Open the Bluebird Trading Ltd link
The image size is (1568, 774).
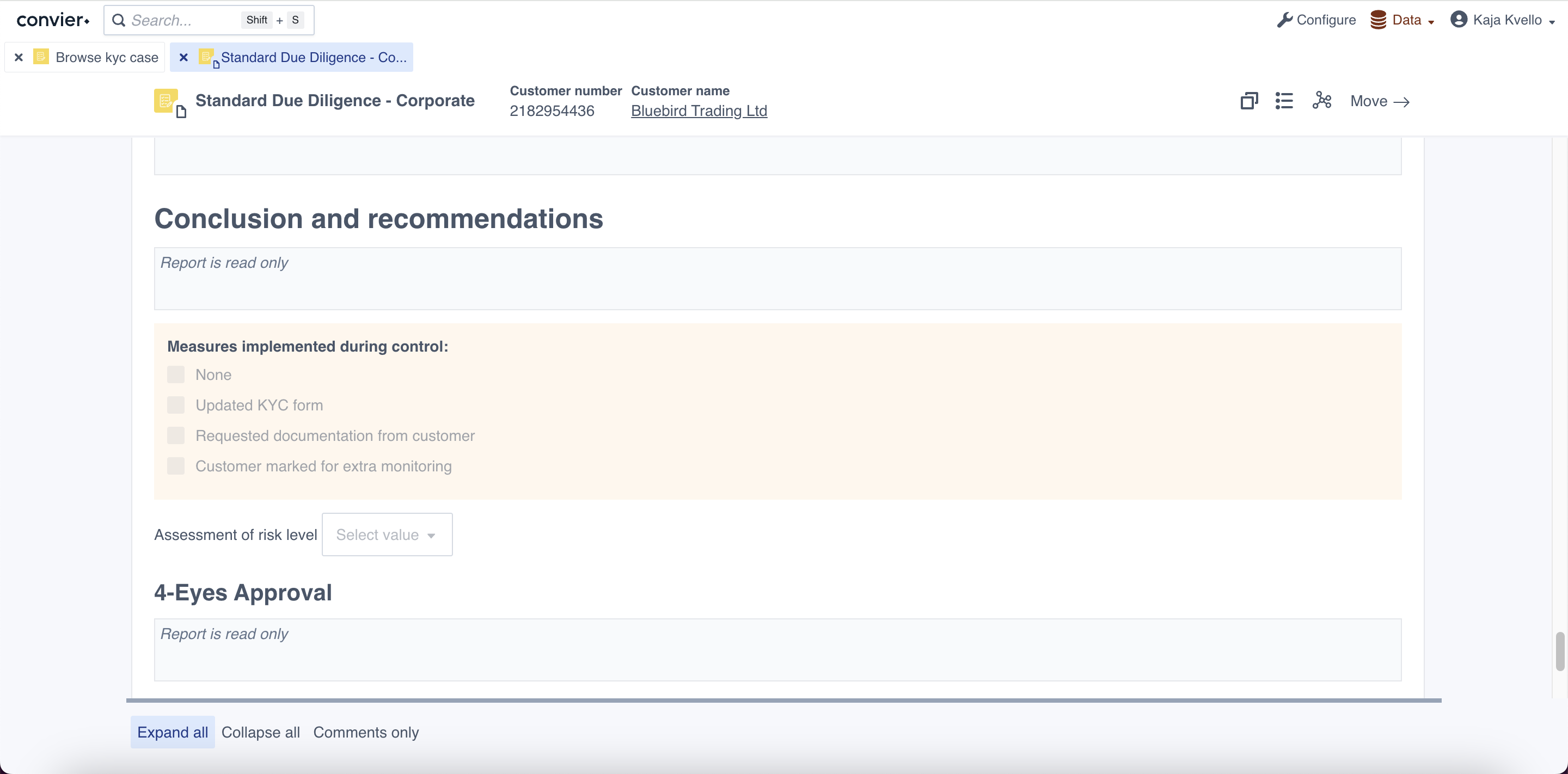(699, 110)
